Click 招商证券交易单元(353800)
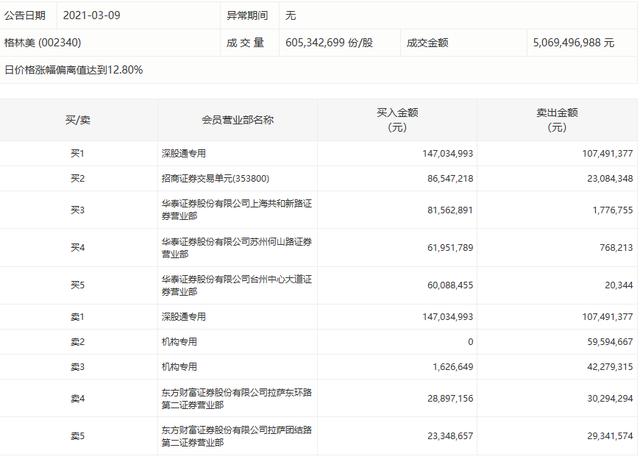Screen dimensions: 640x459 click(216, 178)
